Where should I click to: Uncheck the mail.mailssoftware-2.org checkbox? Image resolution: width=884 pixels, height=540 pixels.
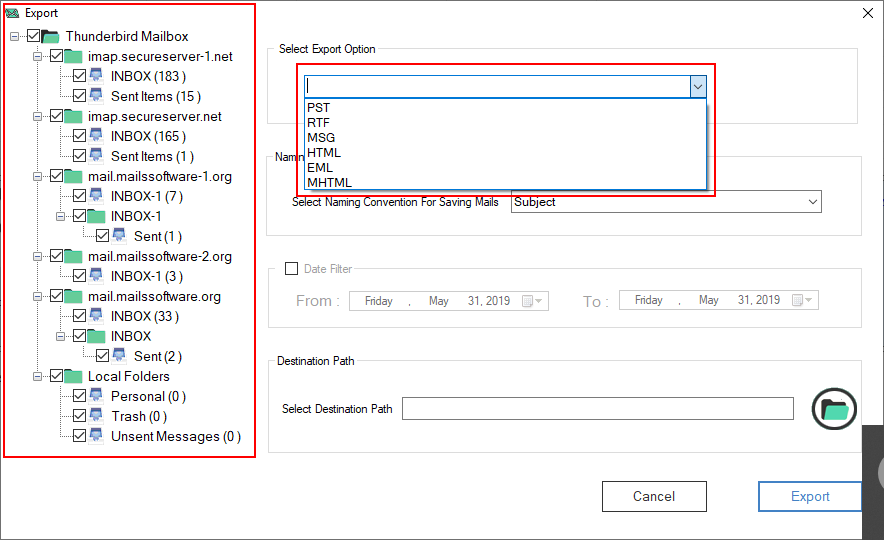[x=56, y=256]
